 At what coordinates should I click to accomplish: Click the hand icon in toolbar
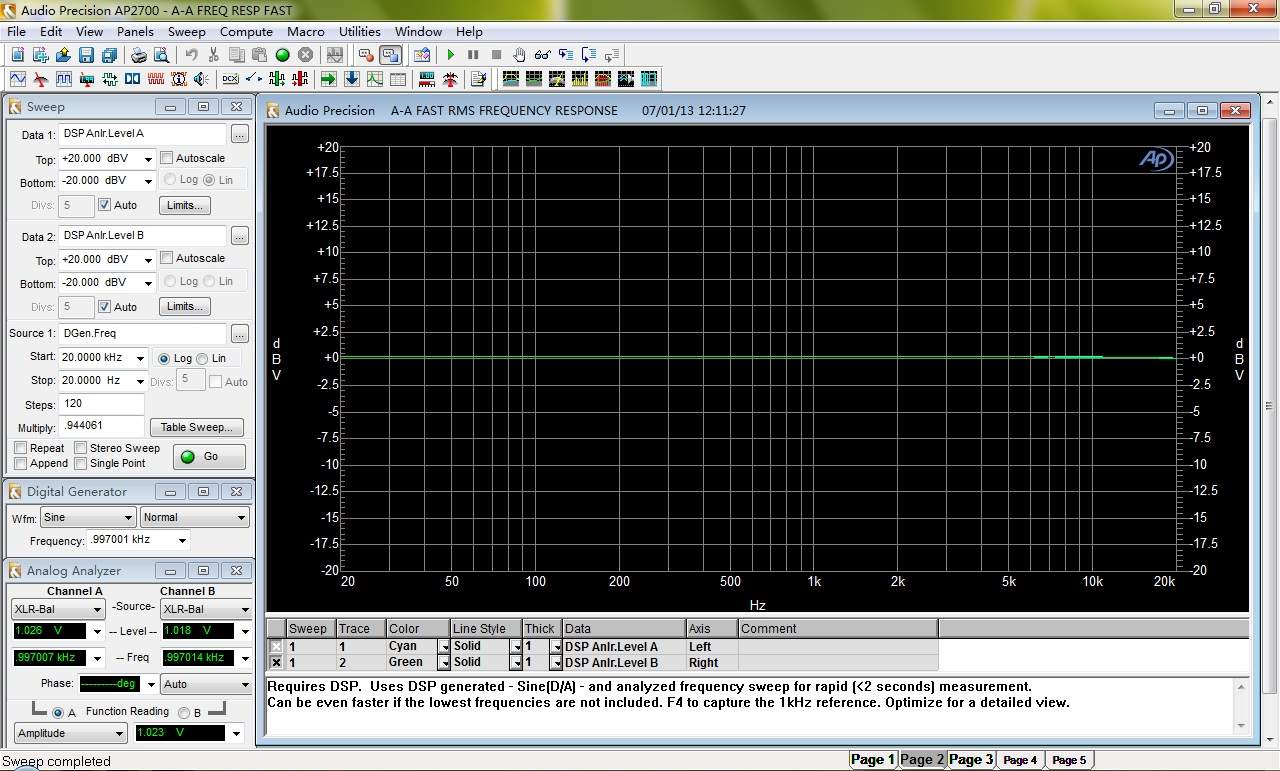click(519, 55)
